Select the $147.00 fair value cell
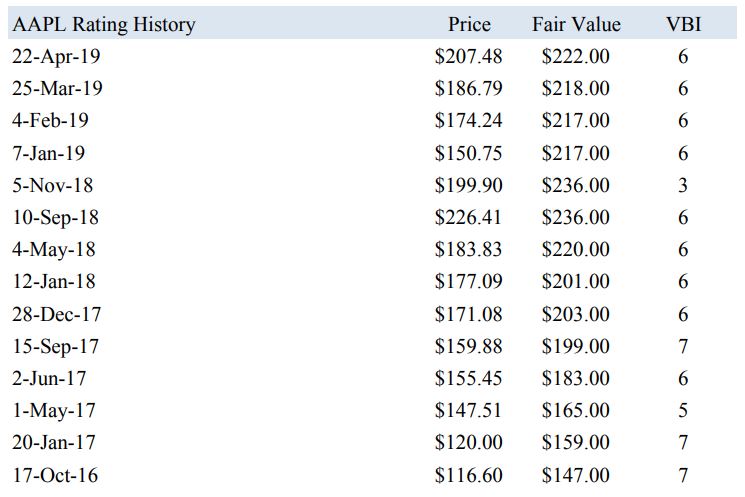This screenshot has width=745, height=497. pos(576,475)
